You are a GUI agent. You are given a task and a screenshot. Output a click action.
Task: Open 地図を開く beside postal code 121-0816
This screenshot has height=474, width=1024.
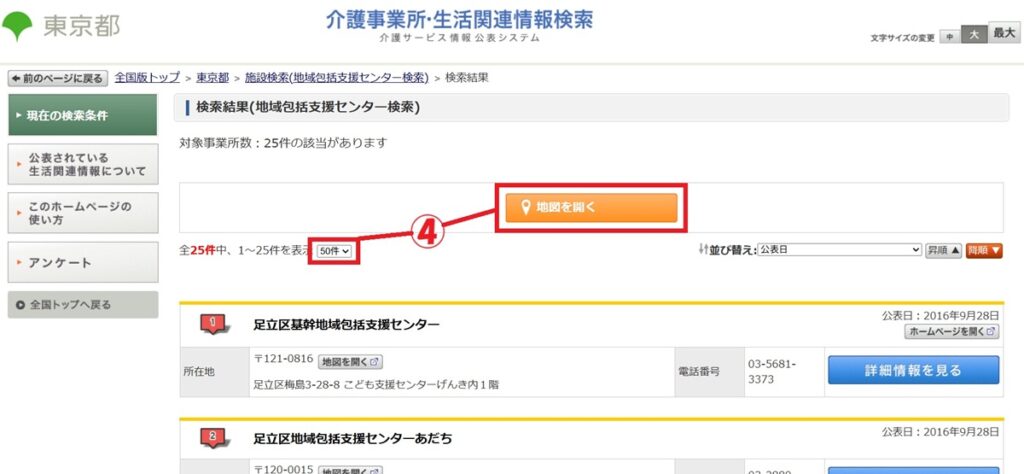351,361
